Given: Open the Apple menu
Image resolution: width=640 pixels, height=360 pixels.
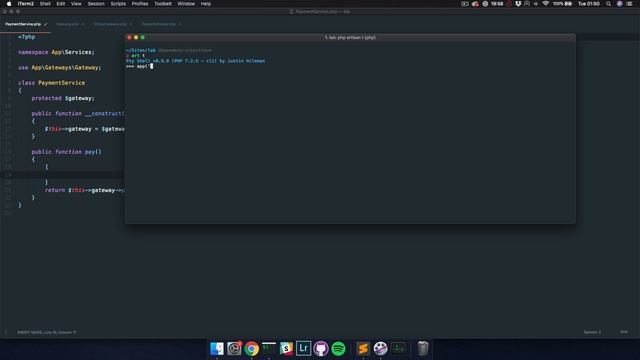Looking at the screenshot, I should tap(9, 4).
